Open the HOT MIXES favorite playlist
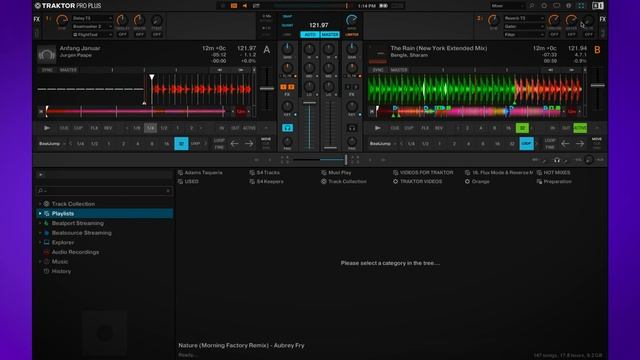640x360 pixels. (553, 173)
